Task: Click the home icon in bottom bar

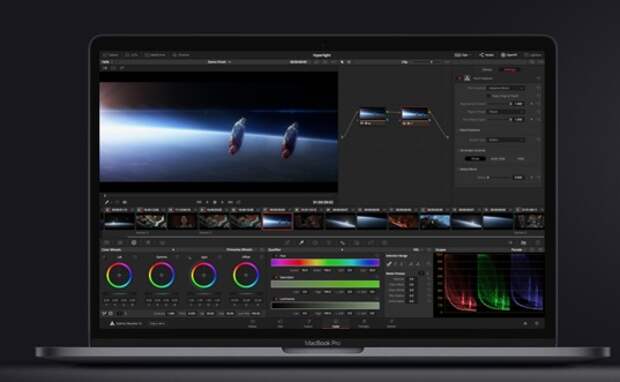Action: 525,323
